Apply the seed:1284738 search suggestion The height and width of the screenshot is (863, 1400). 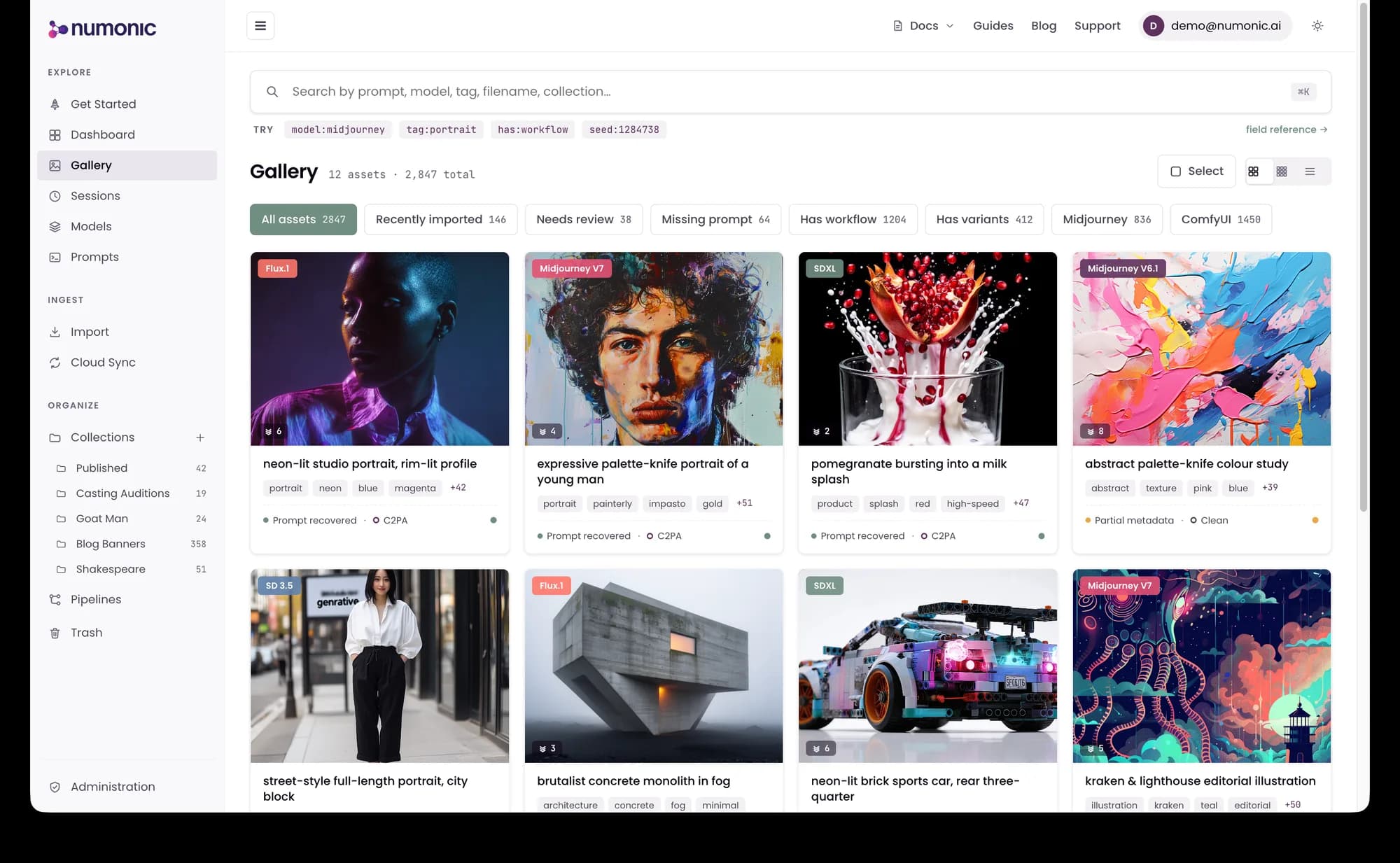point(624,129)
